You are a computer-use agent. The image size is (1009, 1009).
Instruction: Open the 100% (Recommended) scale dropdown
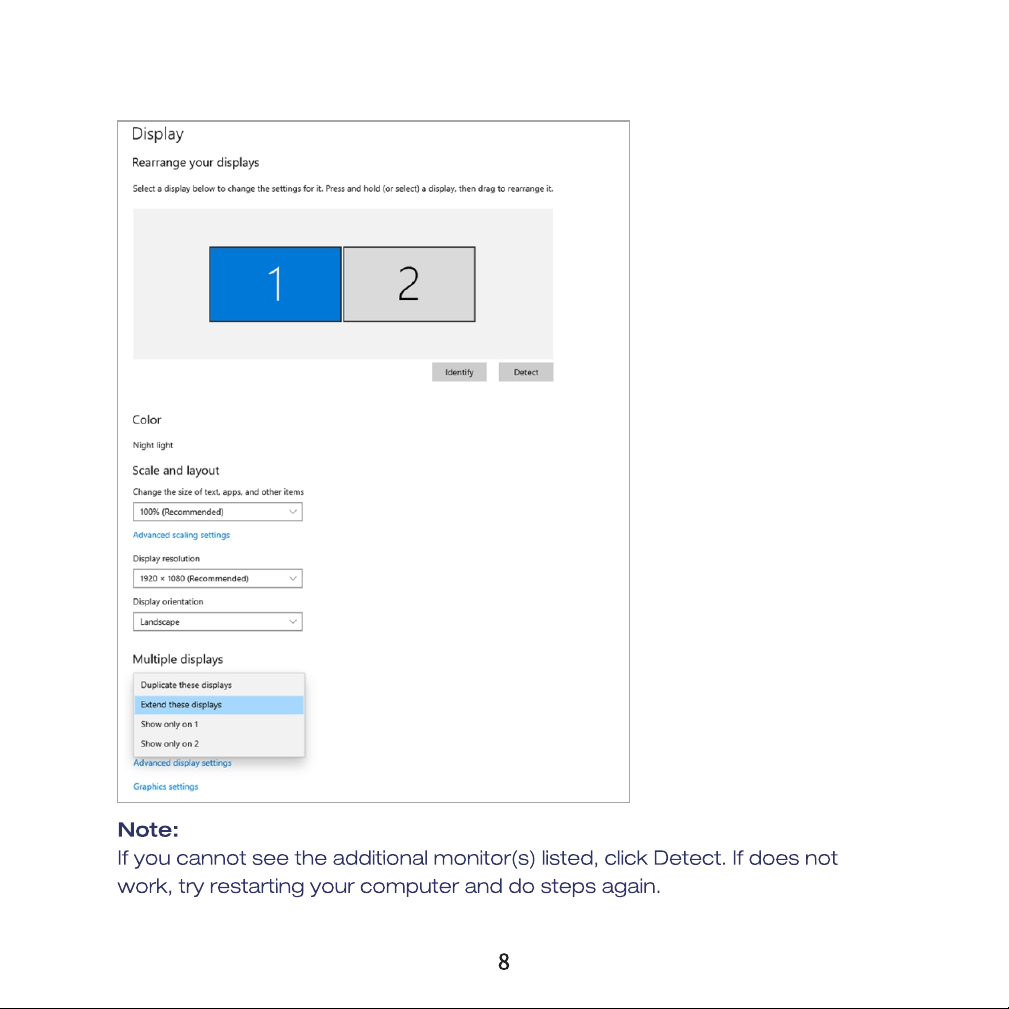coord(218,512)
